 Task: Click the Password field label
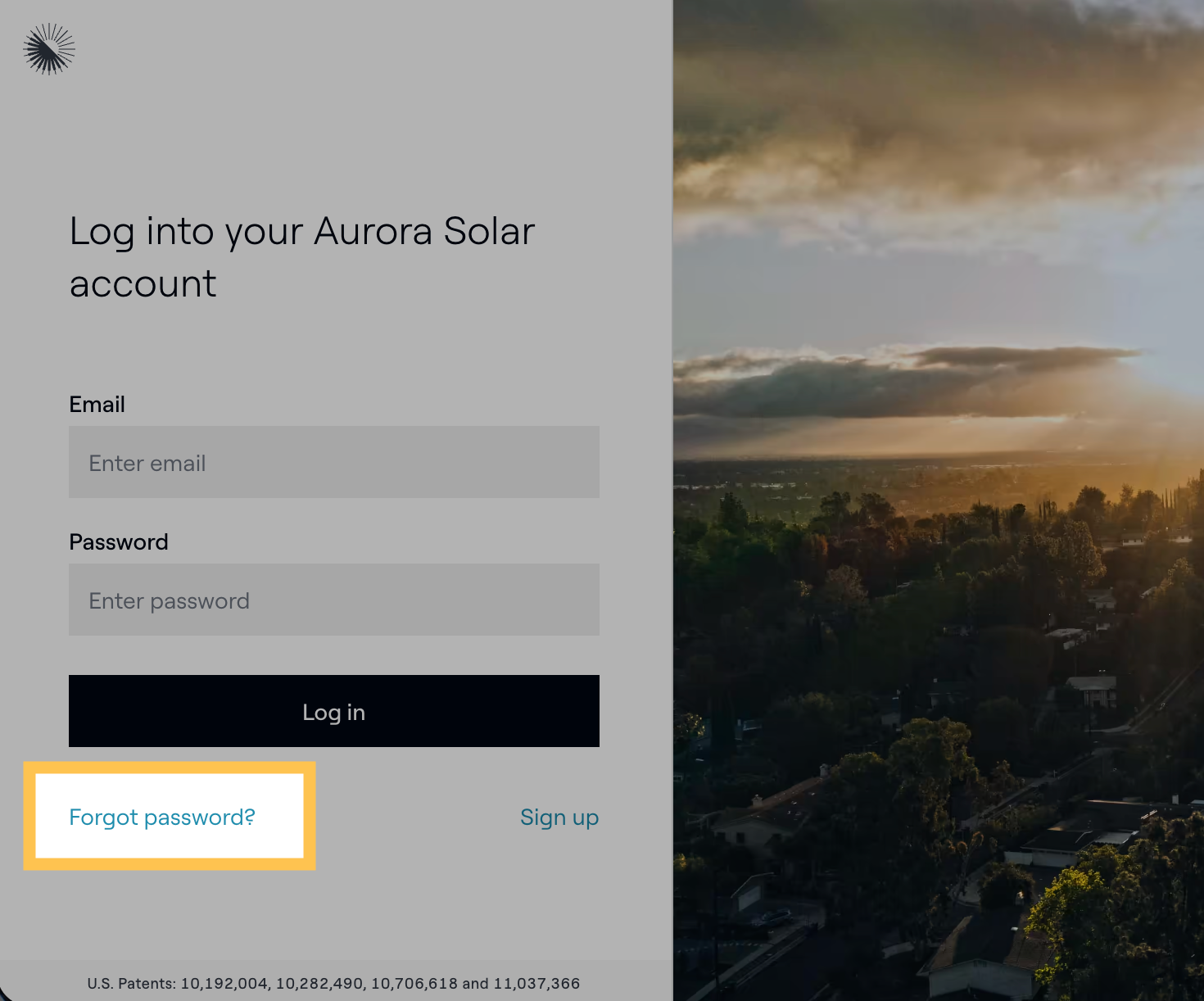119,542
